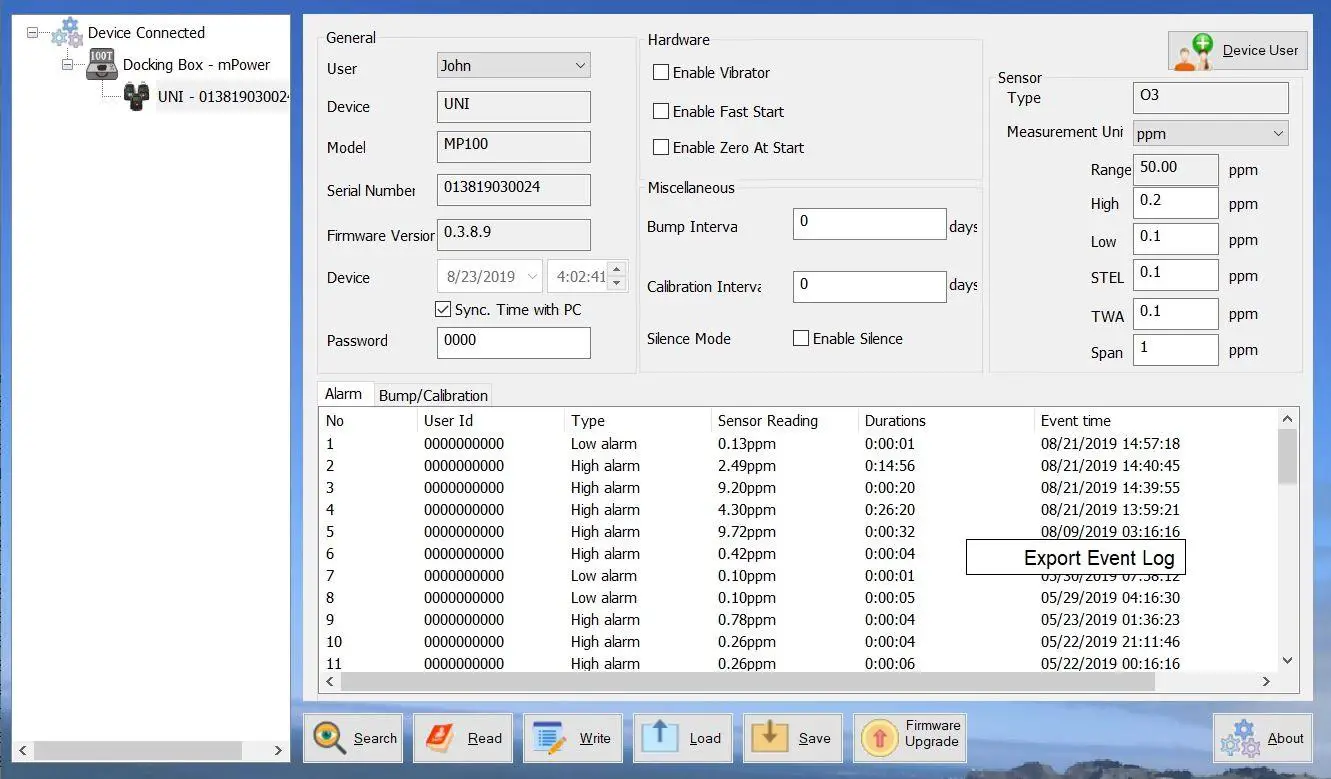Click the Read book icon

tap(440, 738)
